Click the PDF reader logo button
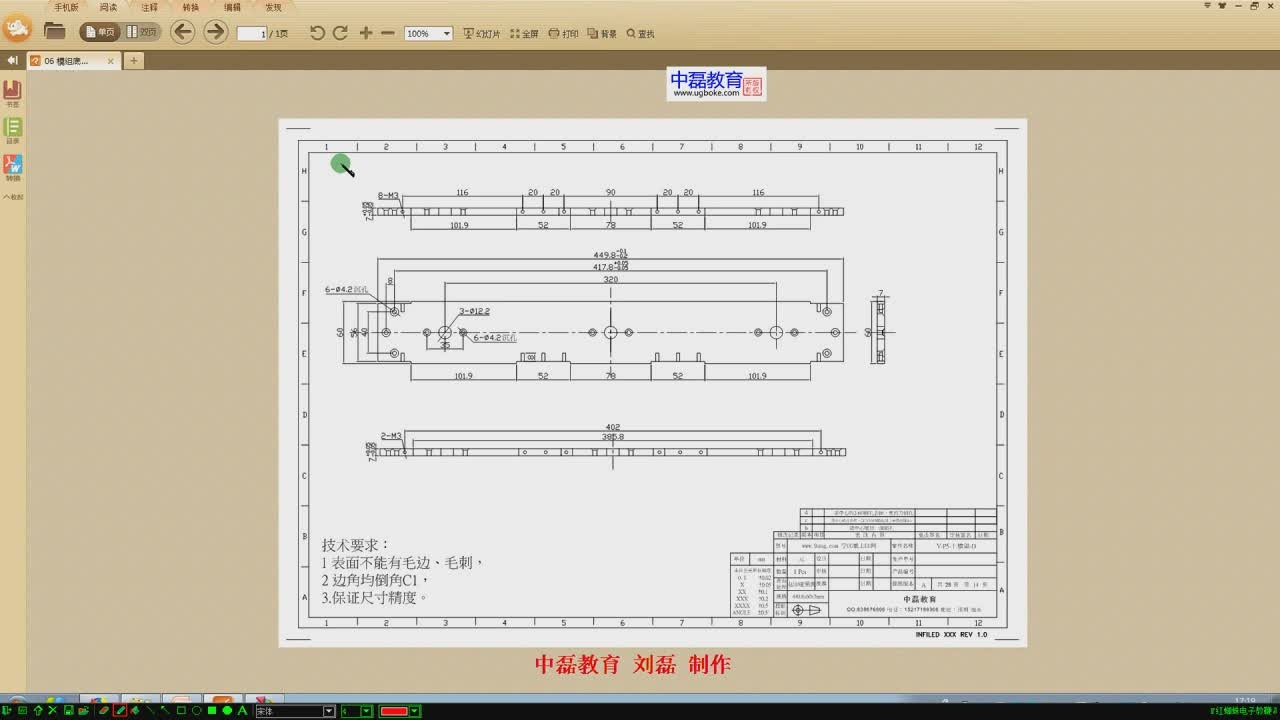 pos(16,30)
